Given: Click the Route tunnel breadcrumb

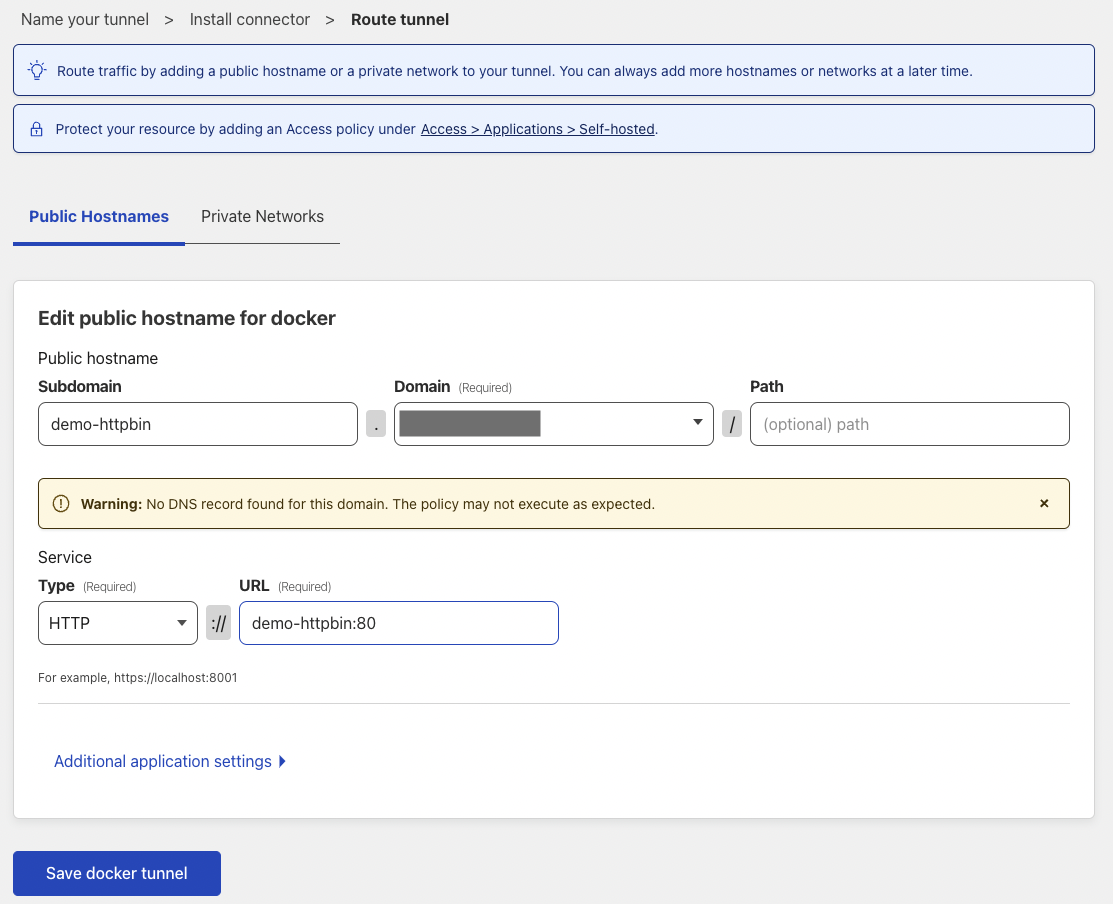Looking at the screenshot, I should [x=400, y=20].
